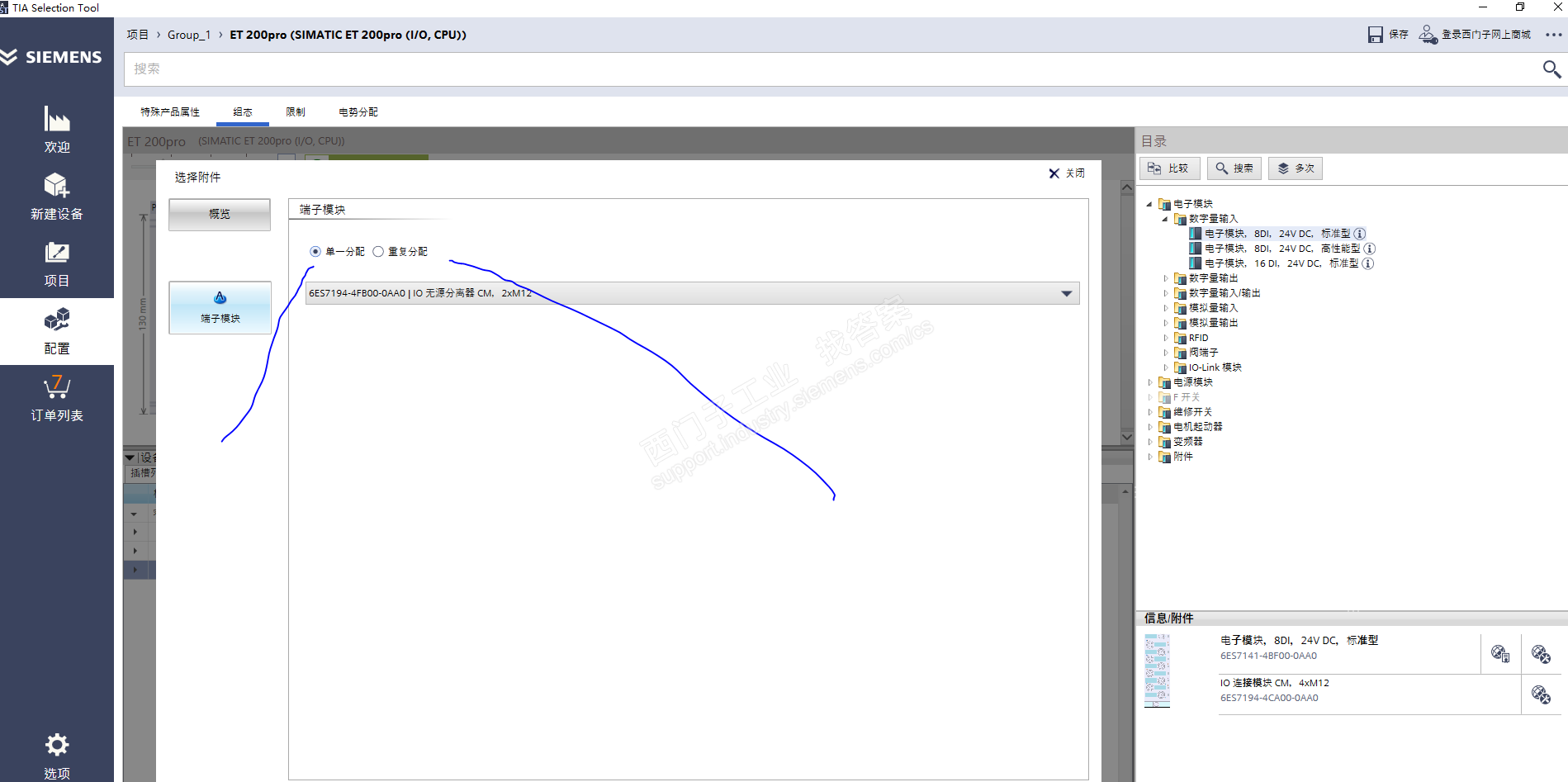The width and height of the screenshot is (1568, 782).
Task: Click the 项目 breadcrumb item
Action: click(138, 35)
